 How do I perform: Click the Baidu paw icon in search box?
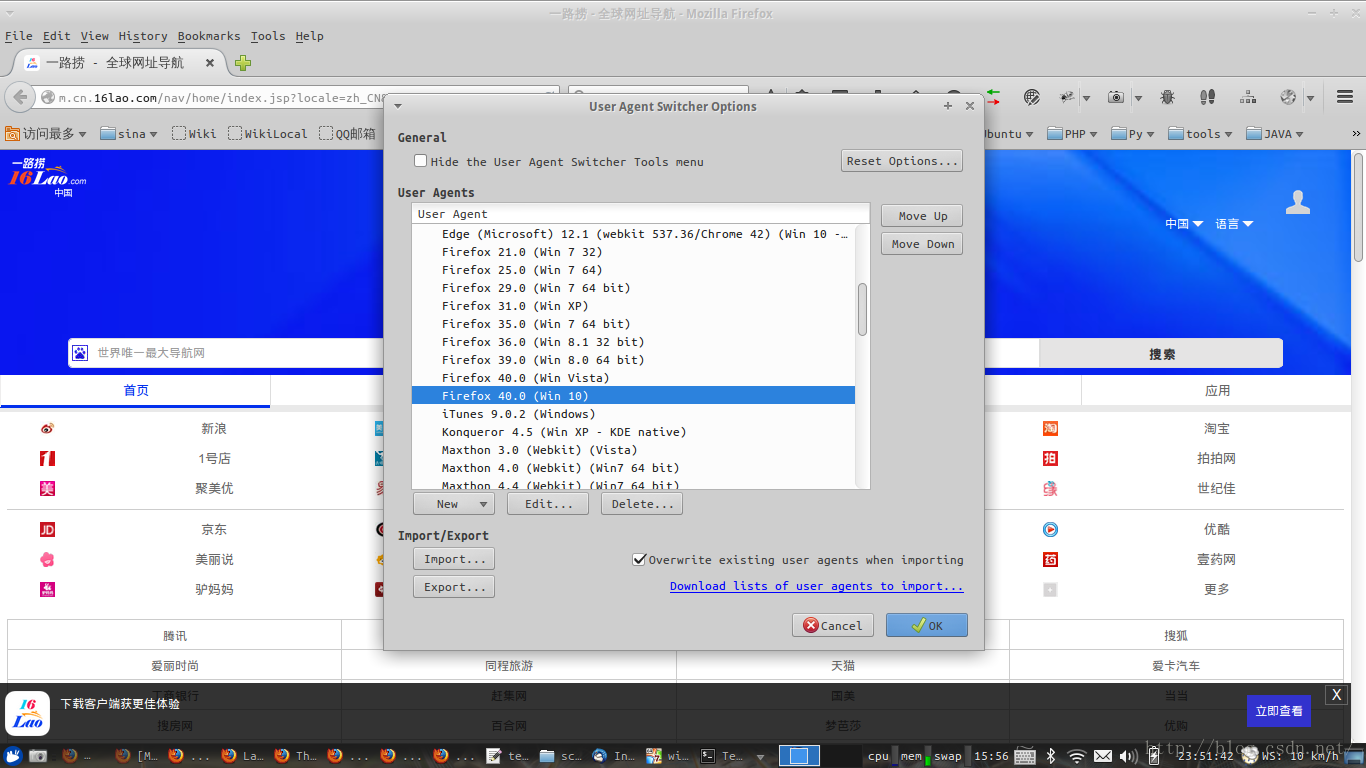[80, 353]
